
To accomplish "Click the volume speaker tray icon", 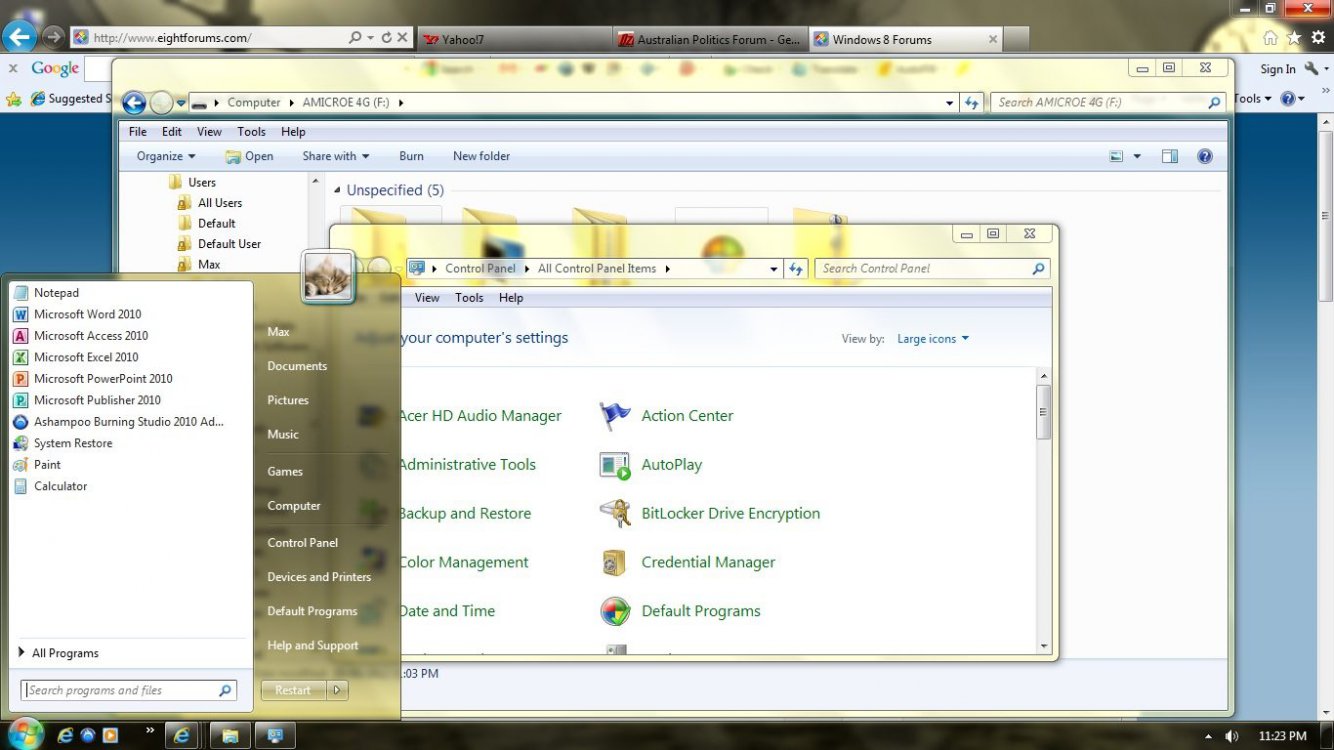I will 1231,736.
